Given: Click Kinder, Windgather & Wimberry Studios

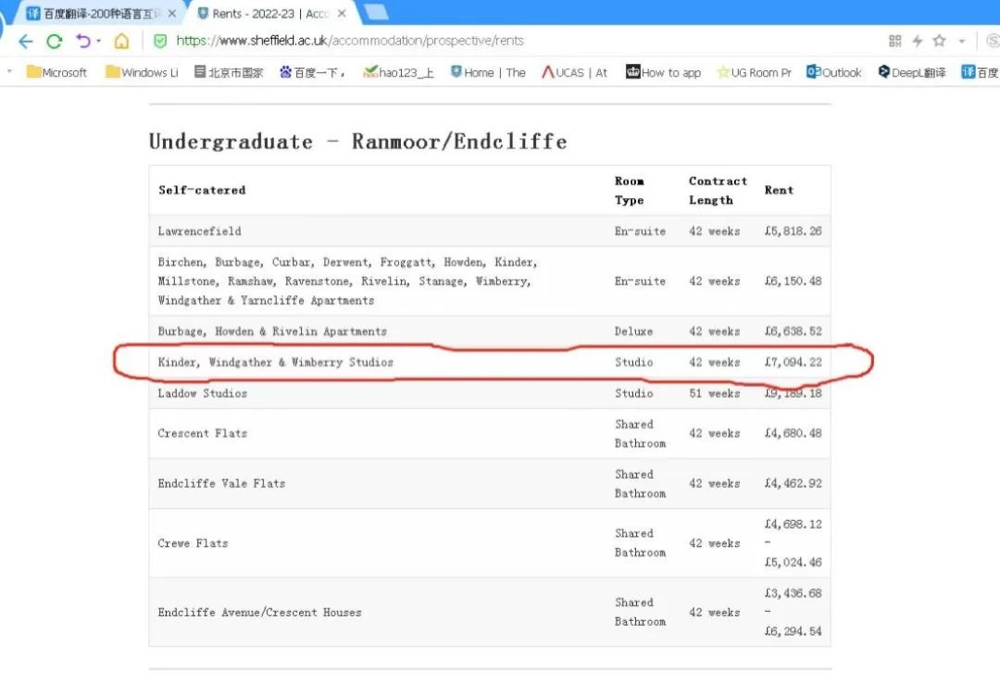Looking at the screenshot, I should [x=276, y=362].
